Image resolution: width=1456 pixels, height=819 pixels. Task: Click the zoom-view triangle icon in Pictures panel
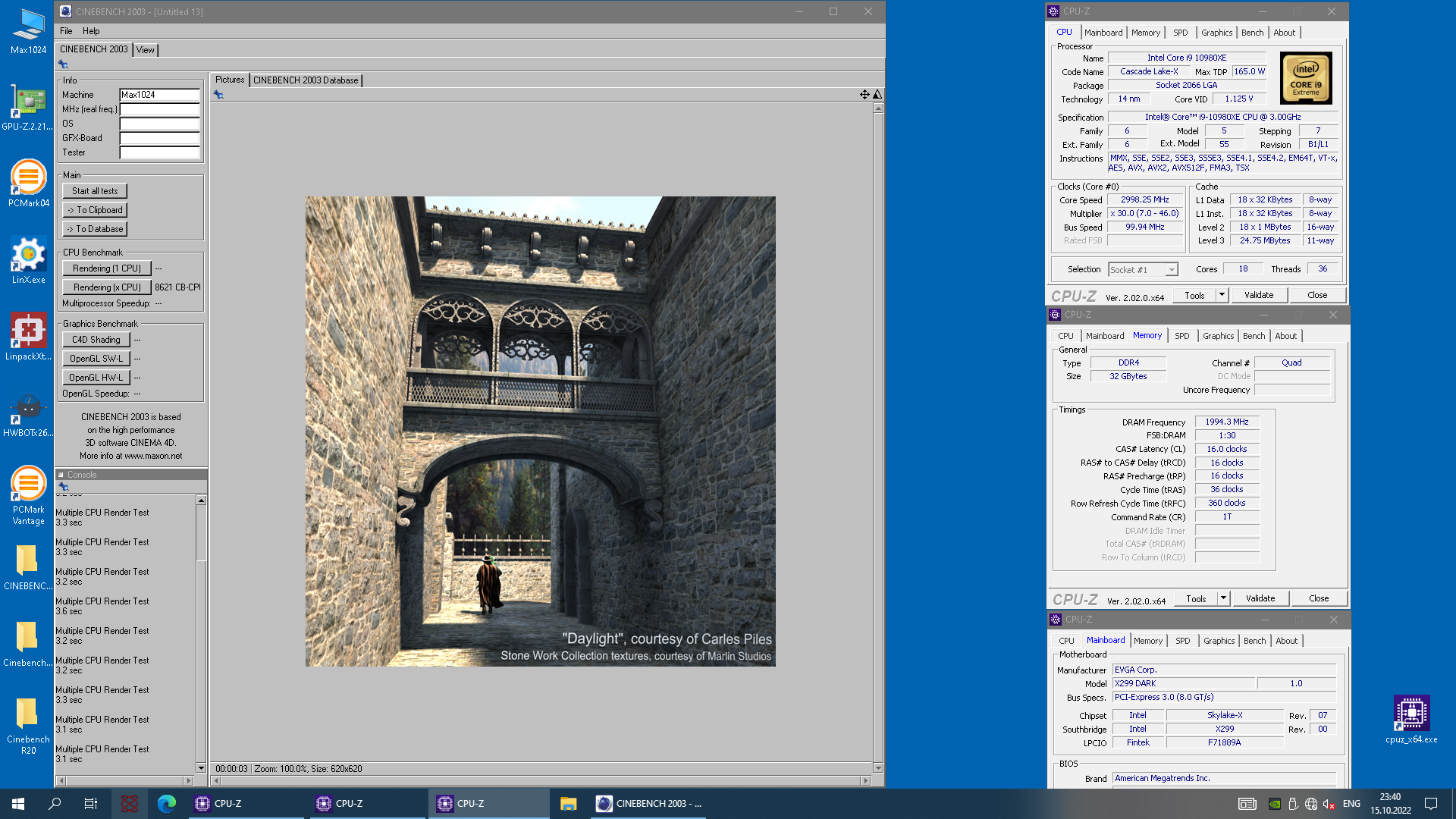(x=877, y=95)
